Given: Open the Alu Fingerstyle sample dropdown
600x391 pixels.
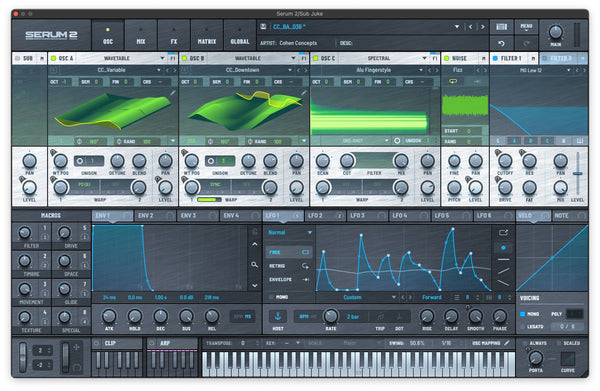Looking at the screenshot, I should pyautogui.click(x=421, y=70).
